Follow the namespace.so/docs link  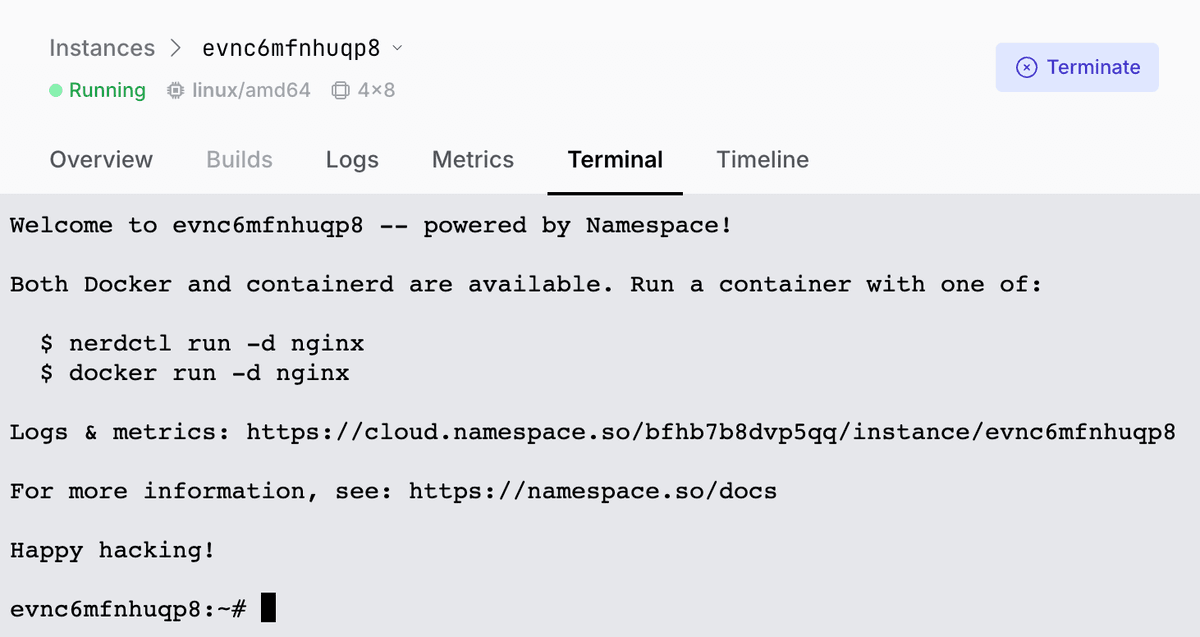592,492
